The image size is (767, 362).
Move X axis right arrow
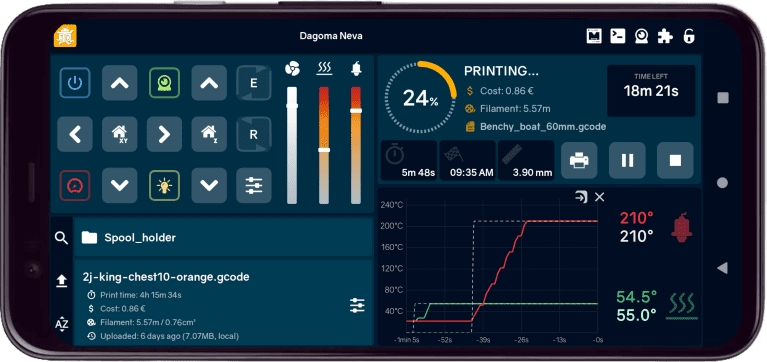(164, 134)
